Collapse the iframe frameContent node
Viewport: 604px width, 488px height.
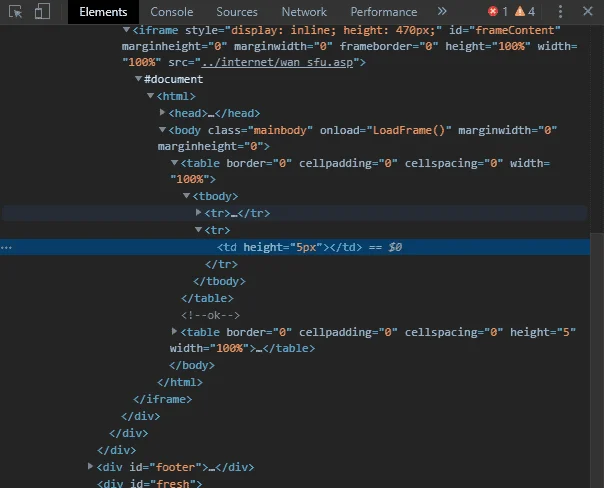126,30
